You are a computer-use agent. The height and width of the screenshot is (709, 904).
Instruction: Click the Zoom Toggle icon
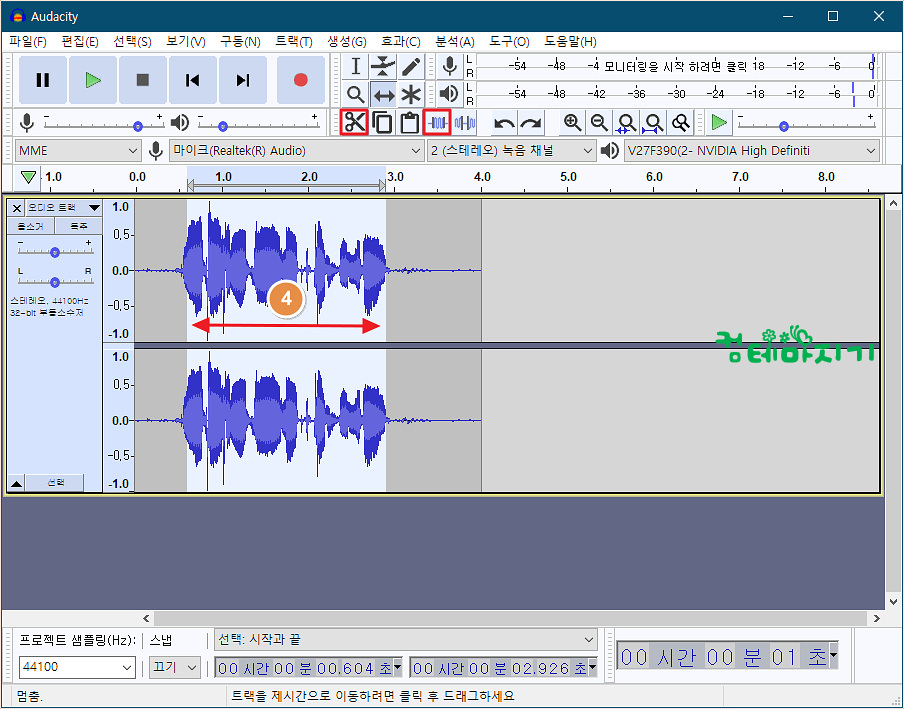click(x=681, y=122)
